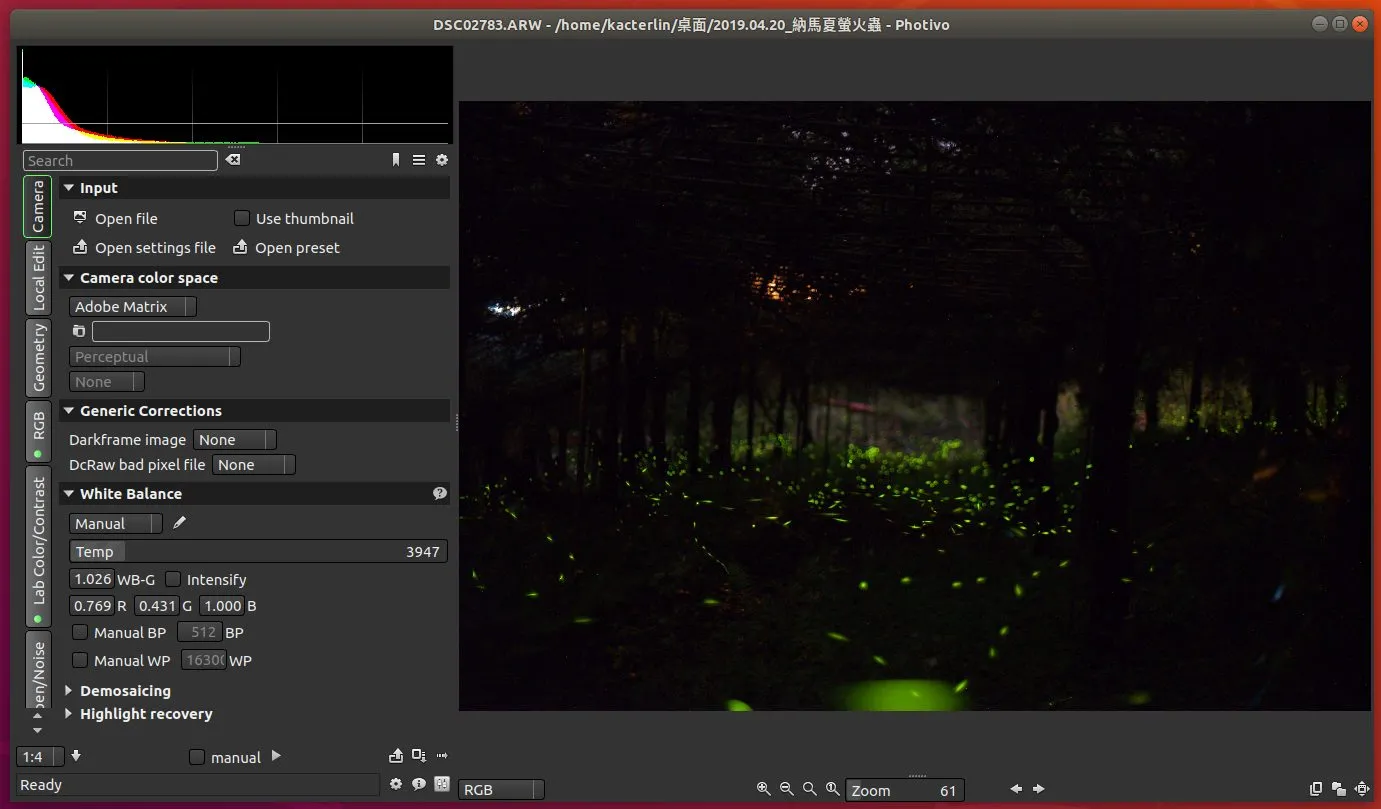Click the G multiplier field 0.431
The height and width of the screenshot is (809, 1381).
(x=157, y=605)
